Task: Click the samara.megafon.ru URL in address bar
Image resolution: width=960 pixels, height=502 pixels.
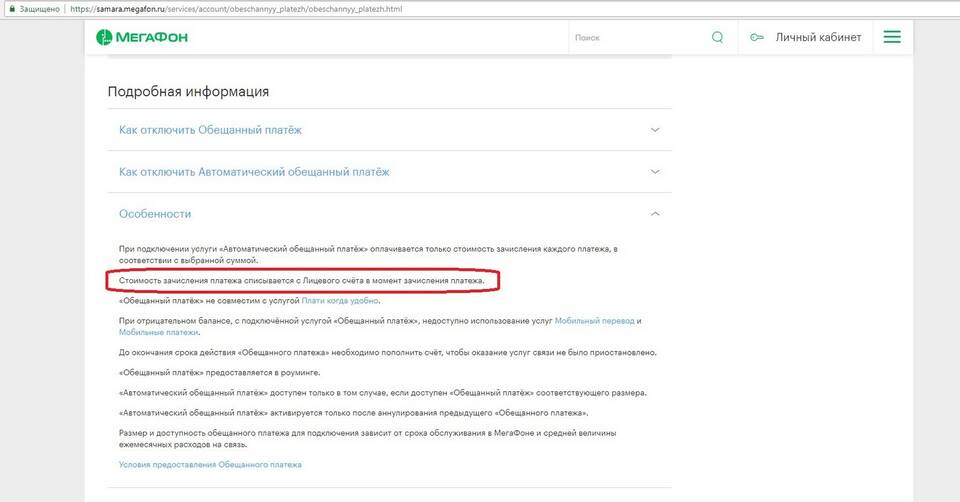Action: (236, 9)
